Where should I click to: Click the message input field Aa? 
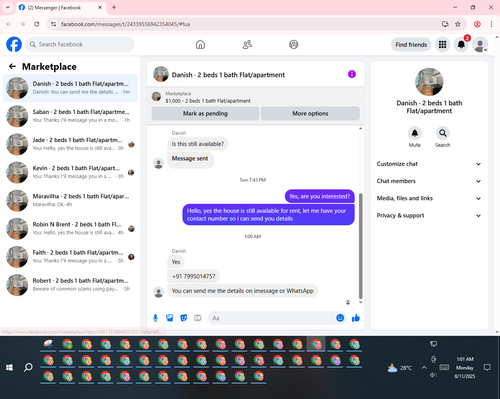tap(272, 318)
